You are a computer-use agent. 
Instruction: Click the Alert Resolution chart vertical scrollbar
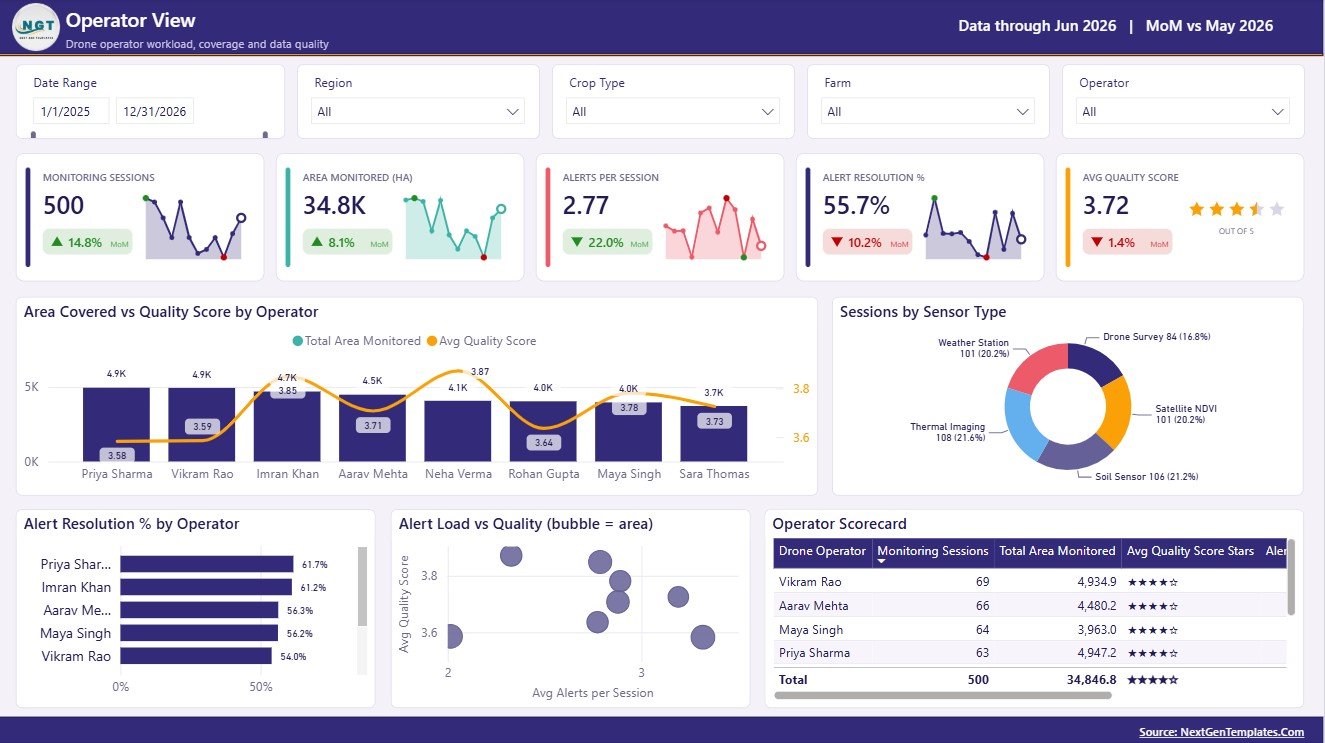362,586
